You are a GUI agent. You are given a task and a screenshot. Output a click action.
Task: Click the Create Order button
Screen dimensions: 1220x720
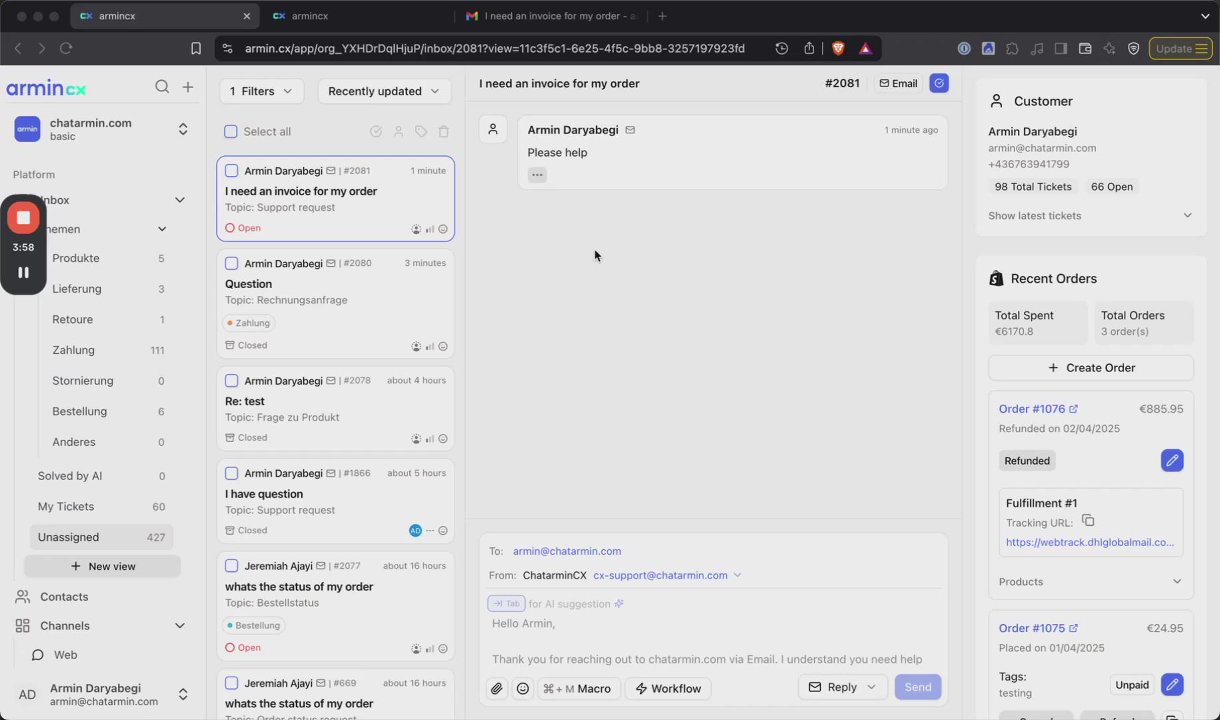(x=1091, y=368)
